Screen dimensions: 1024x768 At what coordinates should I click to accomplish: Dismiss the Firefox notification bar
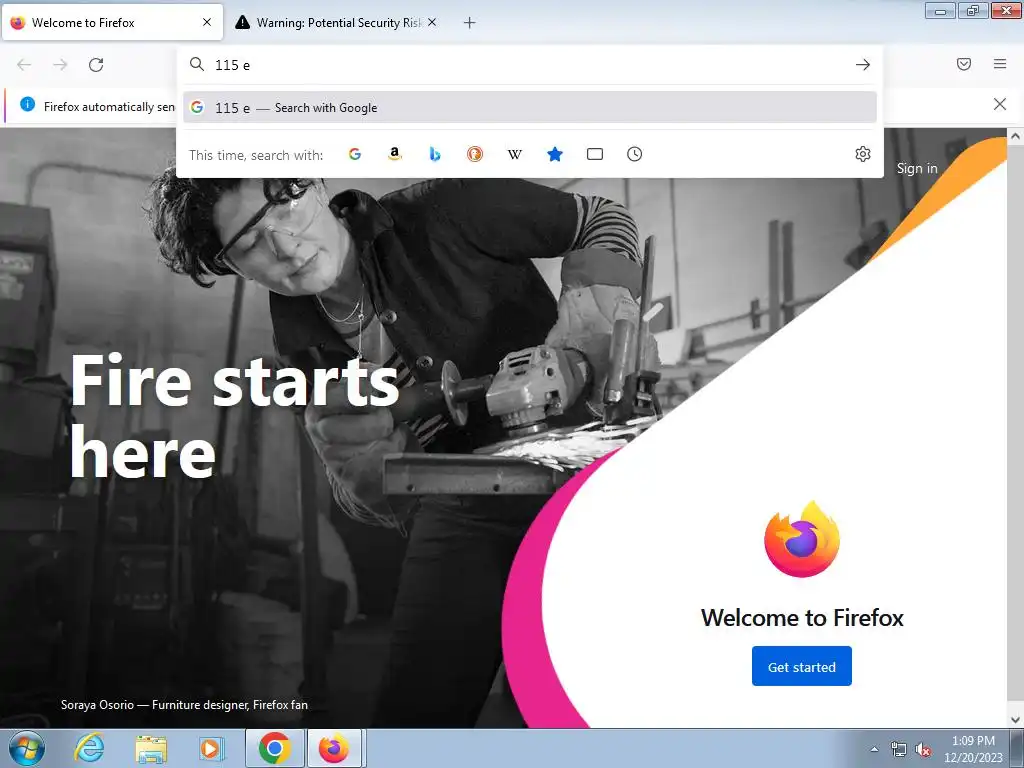[1000, 104]
